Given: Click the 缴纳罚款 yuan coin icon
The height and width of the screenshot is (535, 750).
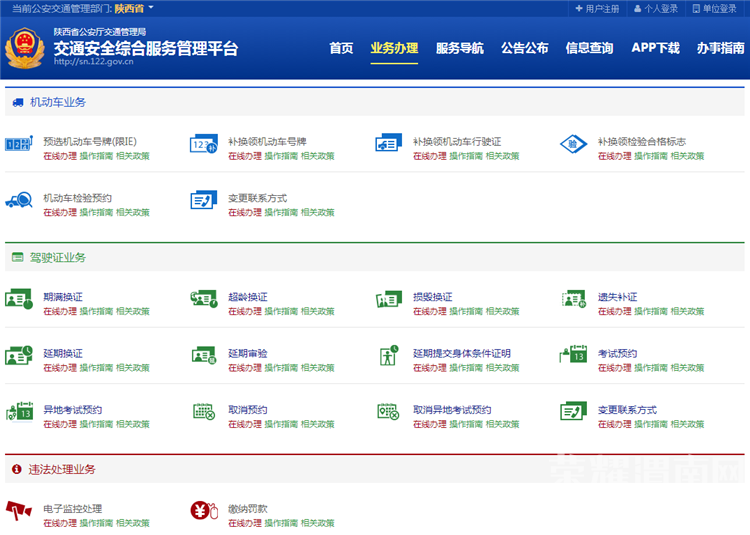Looking at the screenshot, I should pyautogui.click(x=204, y=513).
